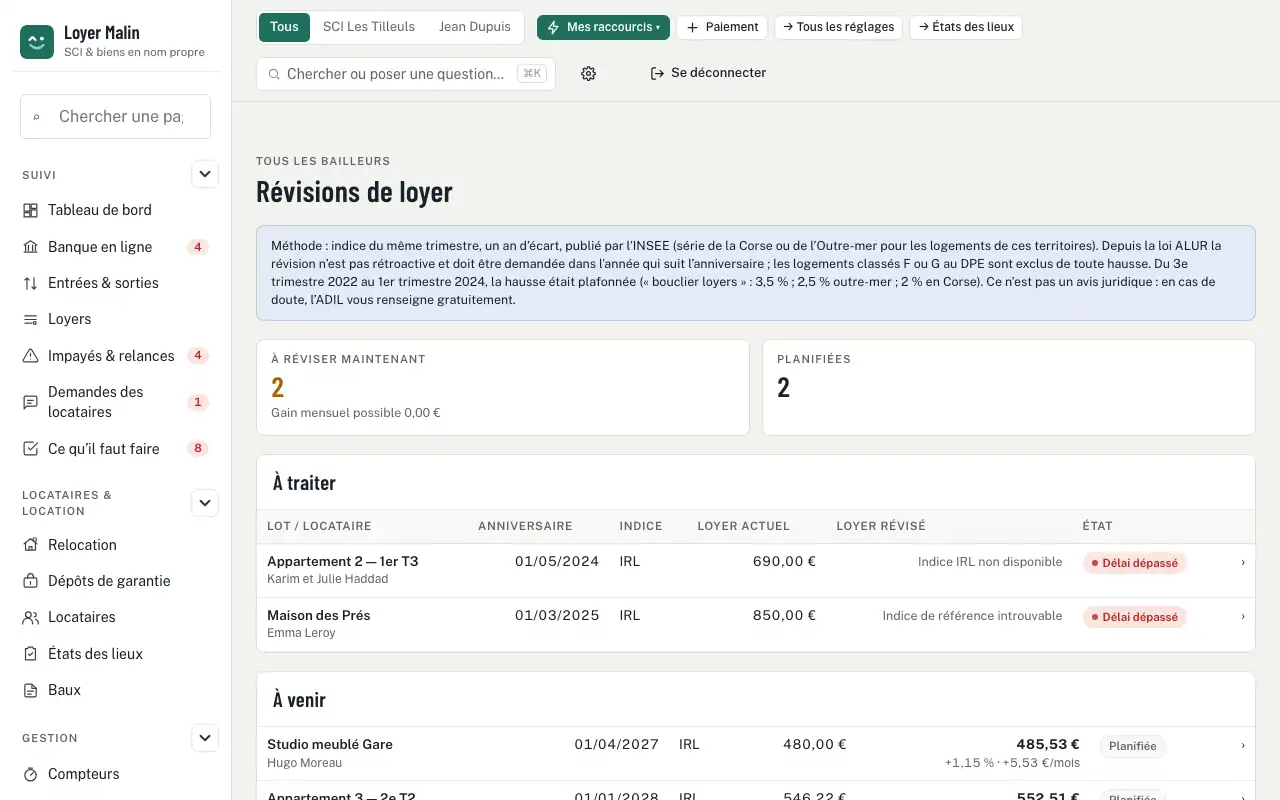The width and height of the screenshot is (1280, 800).
Task: Switch to the Jean Dupuis tab
Action: (x=475, y=27)
